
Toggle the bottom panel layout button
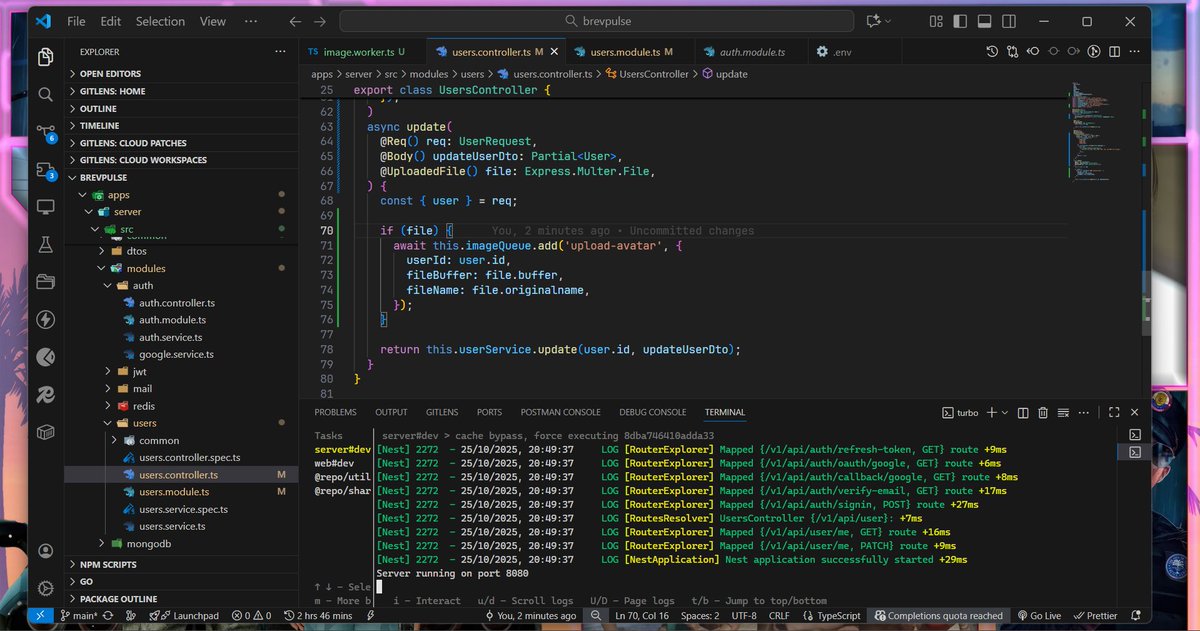point(984,21)
